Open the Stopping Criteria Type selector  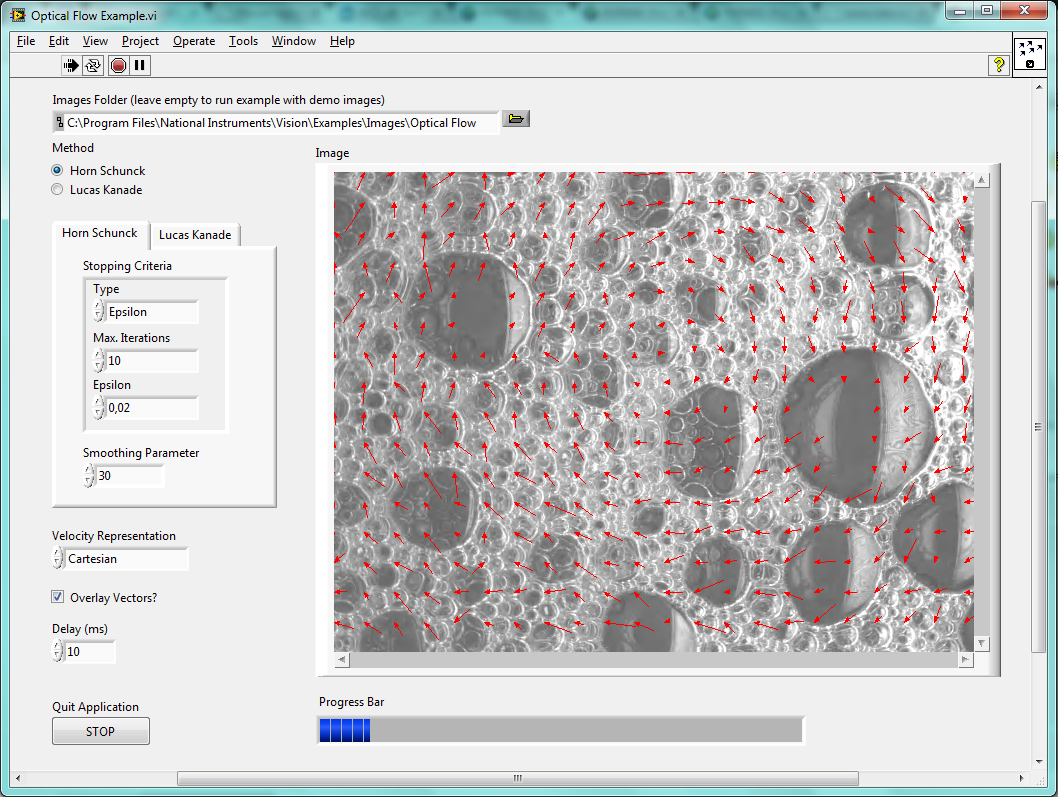pos(152,312)
